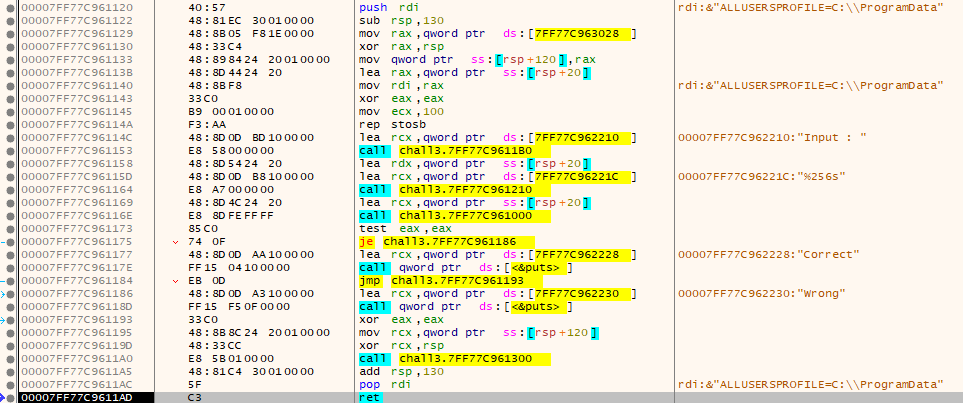Select the call chall3.7FF77C961300 instruction
Image resolution: width=963 pixels, height=403 pixels.
pos(454,359)
